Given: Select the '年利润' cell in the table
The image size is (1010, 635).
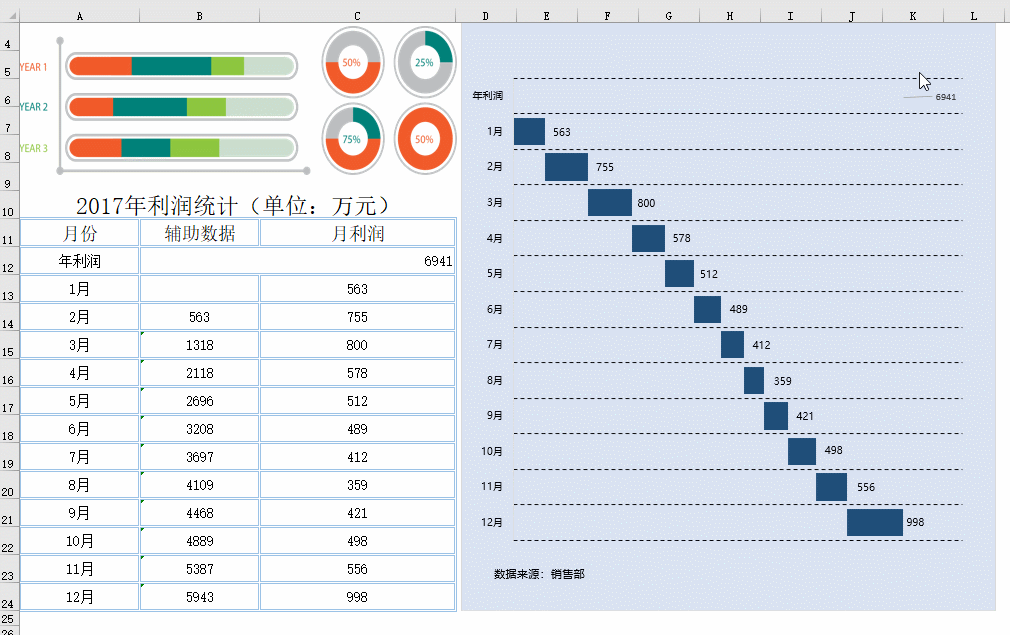Looking at the screenshot, I should coord(79,261).
